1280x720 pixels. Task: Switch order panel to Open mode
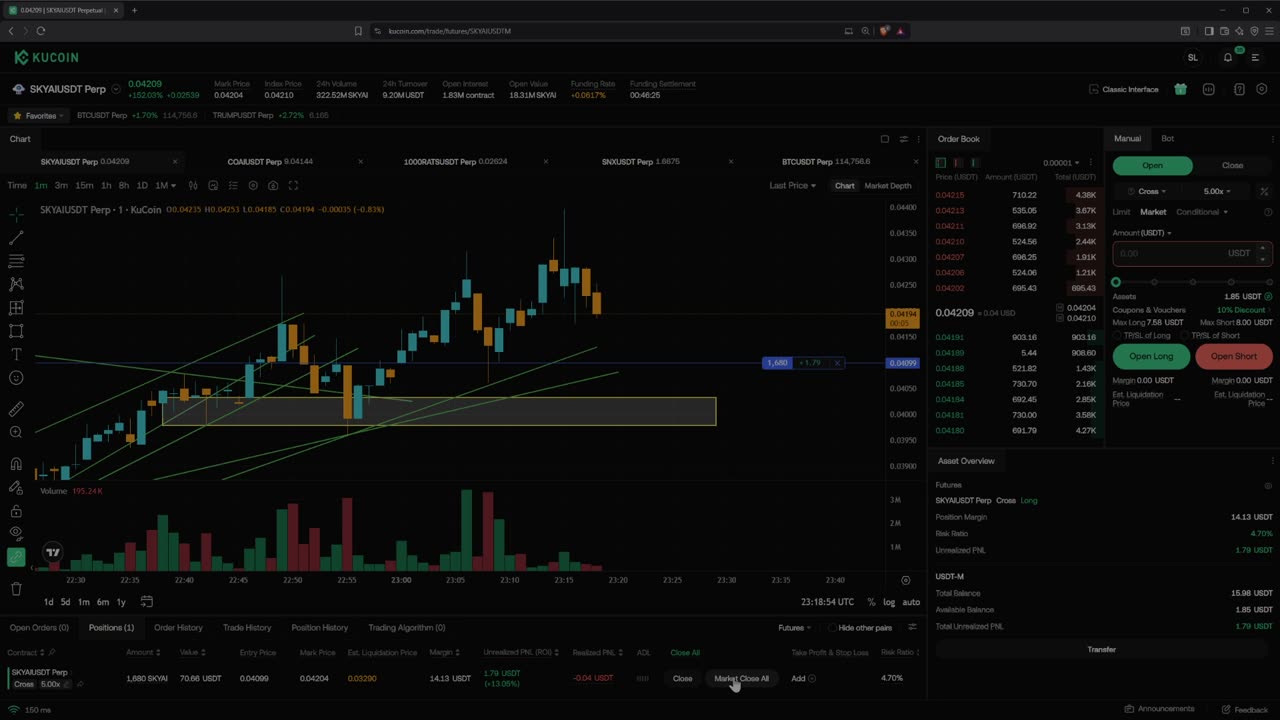coord(1152,165)
